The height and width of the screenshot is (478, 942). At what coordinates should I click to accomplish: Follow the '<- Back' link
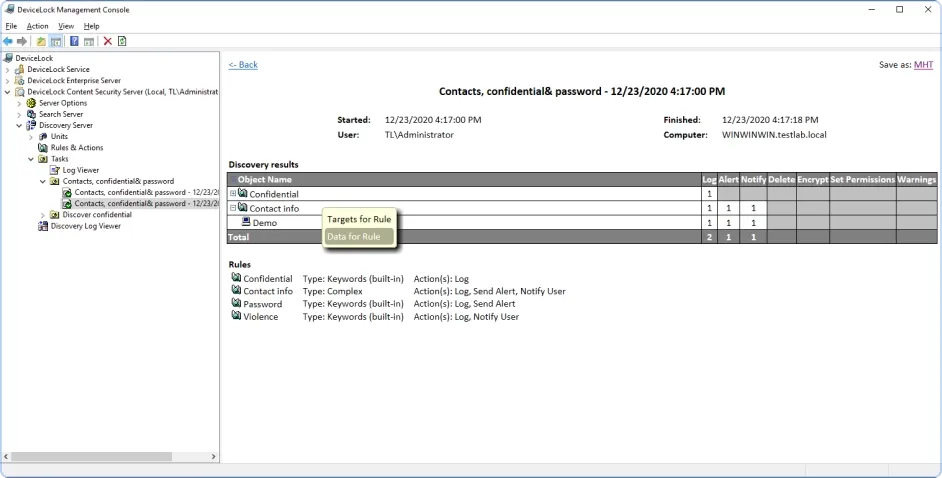pos(243,64)
